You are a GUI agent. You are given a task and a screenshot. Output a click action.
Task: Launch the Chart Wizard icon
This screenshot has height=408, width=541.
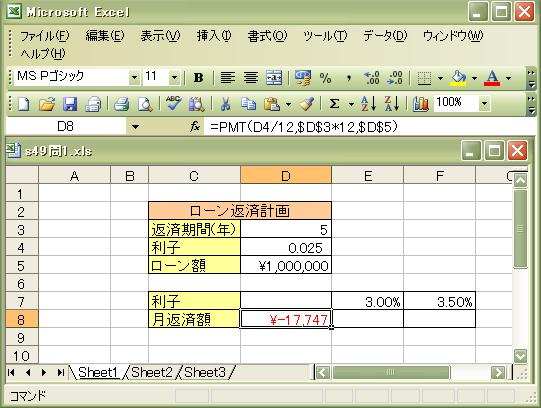421,103
